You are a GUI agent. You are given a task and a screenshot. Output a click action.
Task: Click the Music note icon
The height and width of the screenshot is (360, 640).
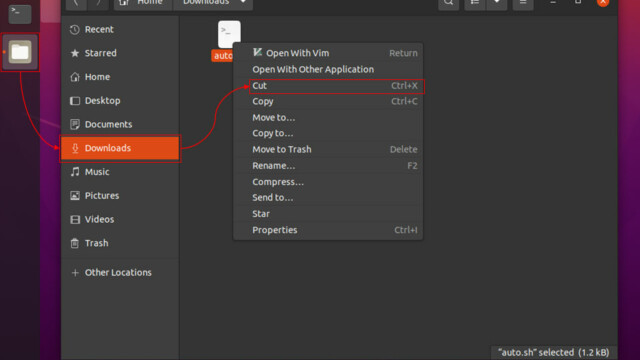[75, 172]
